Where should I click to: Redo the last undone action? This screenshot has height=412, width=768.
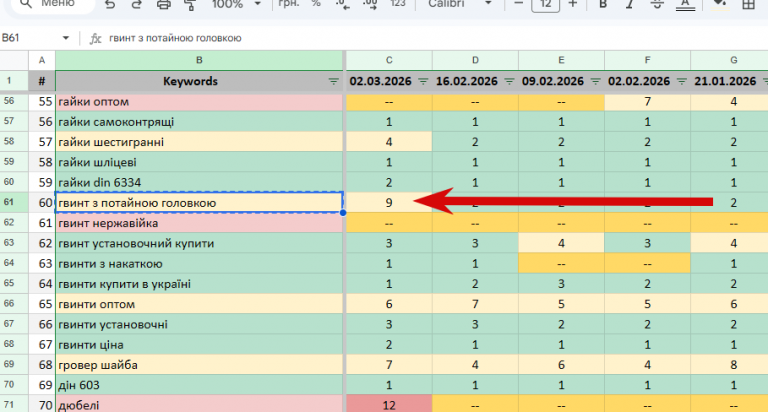(x=137, y=4)
